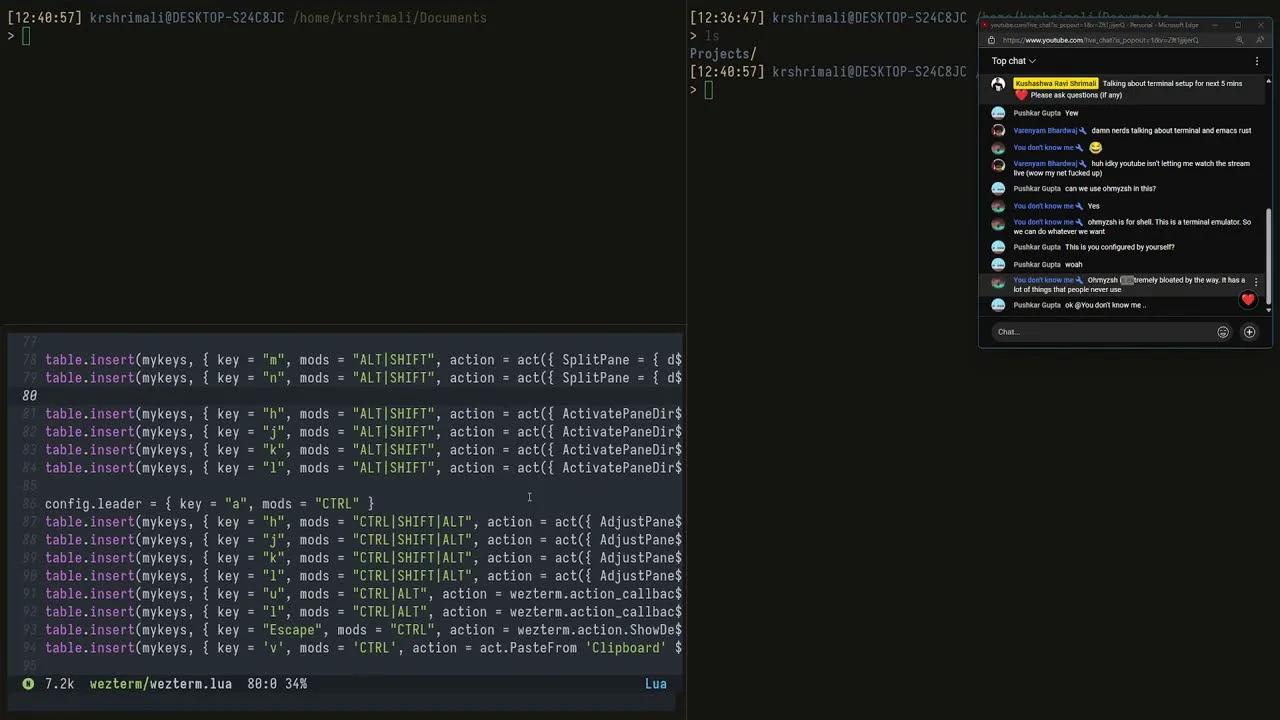This screenshot has height=720, width=1280.
Task: Click the site security lock icon in the address bar
Action: tap(991, 40)
